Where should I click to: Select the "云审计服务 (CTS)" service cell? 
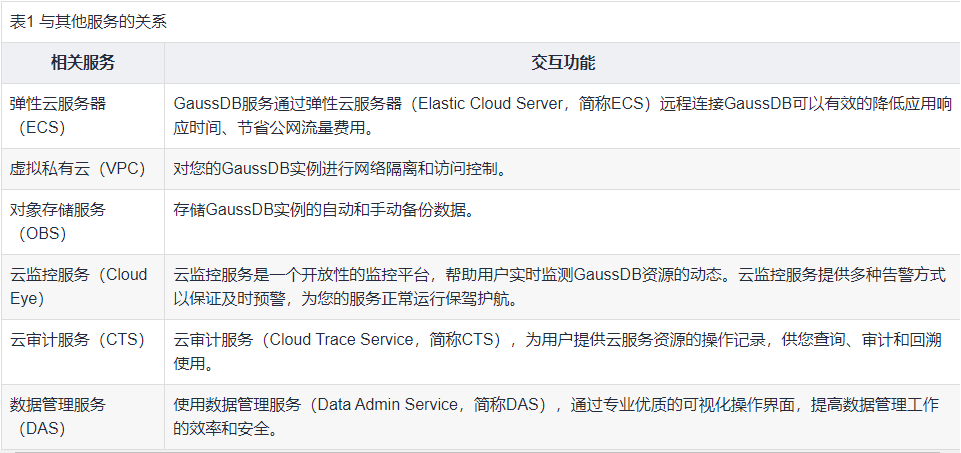[x=78, y=340]
